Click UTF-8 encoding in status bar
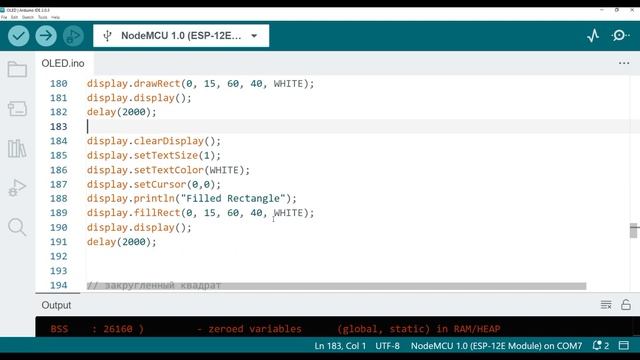Viewport: 640px width, 360px height. pos(387,346)
